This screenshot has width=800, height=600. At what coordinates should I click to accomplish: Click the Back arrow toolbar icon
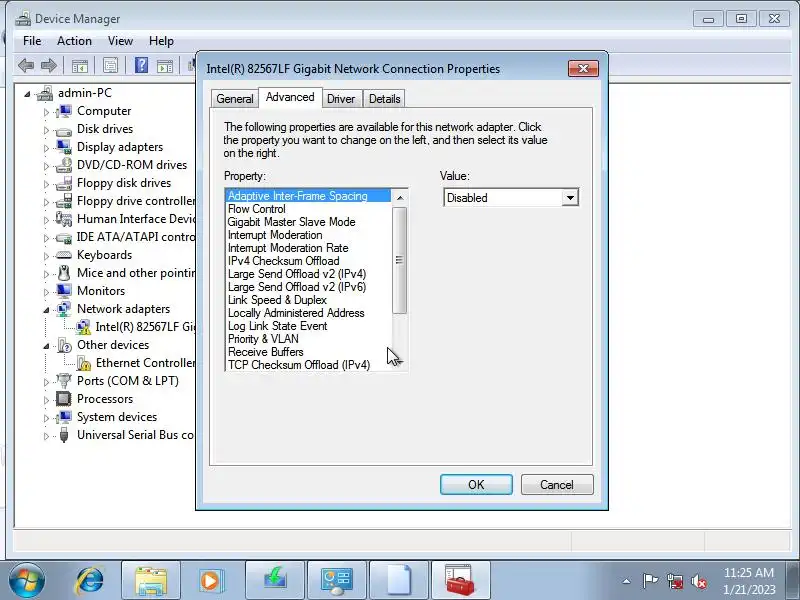pyautogui.click(x=26, y=65)
